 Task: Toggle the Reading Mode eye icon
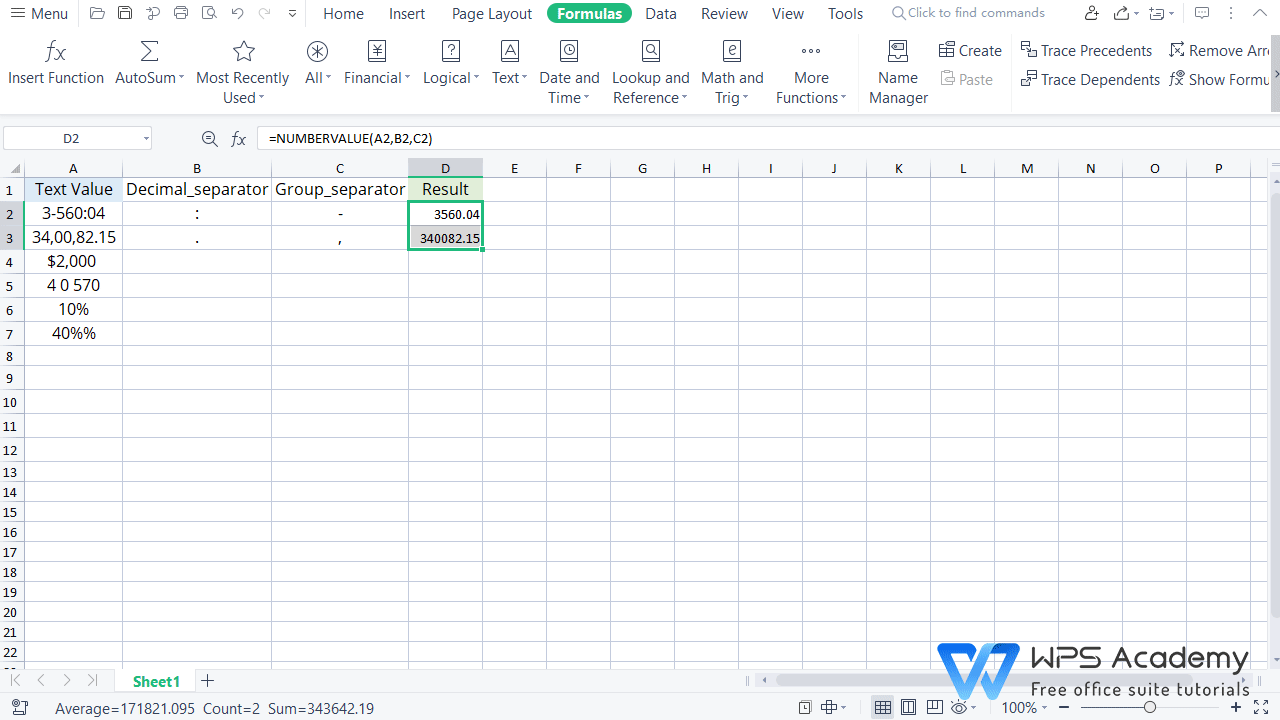pyautogui.click(x=957, y=707)
